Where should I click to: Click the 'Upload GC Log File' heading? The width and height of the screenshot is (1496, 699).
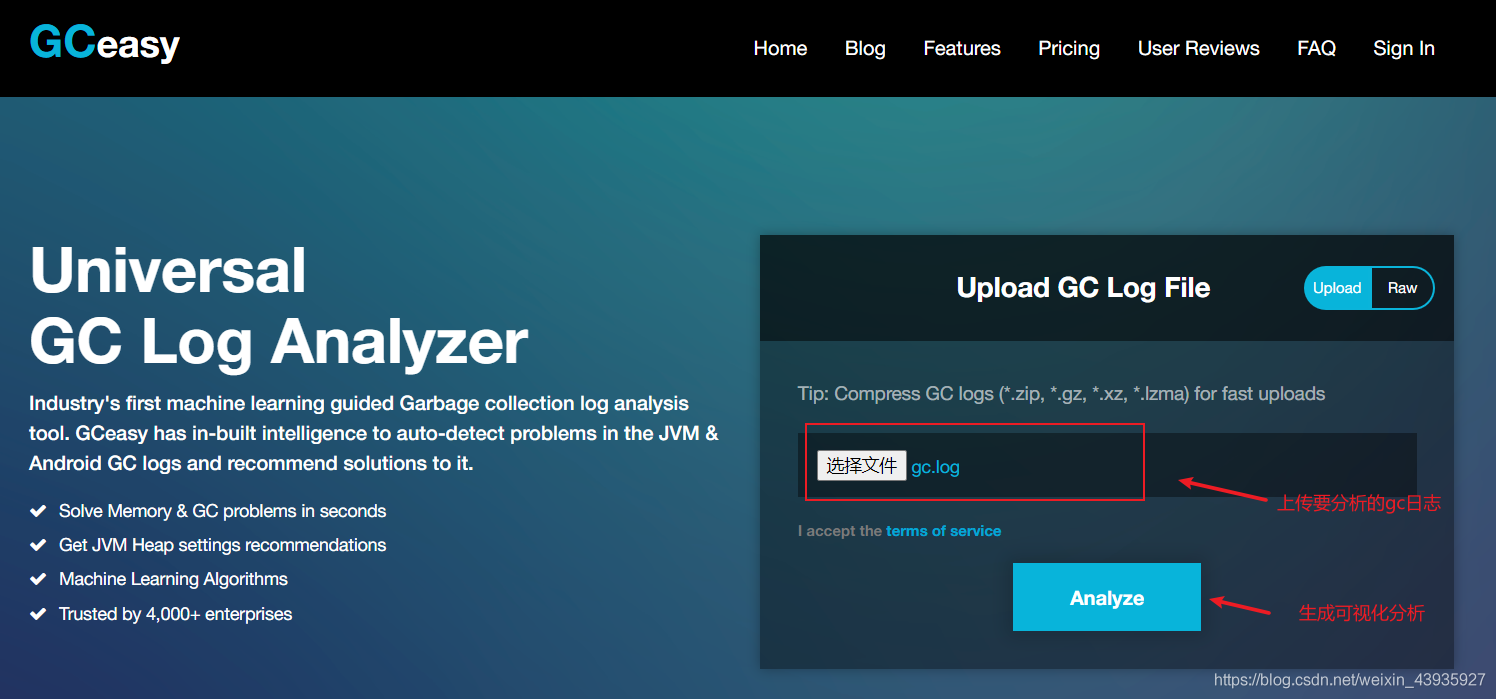[x=1083, y=288]
